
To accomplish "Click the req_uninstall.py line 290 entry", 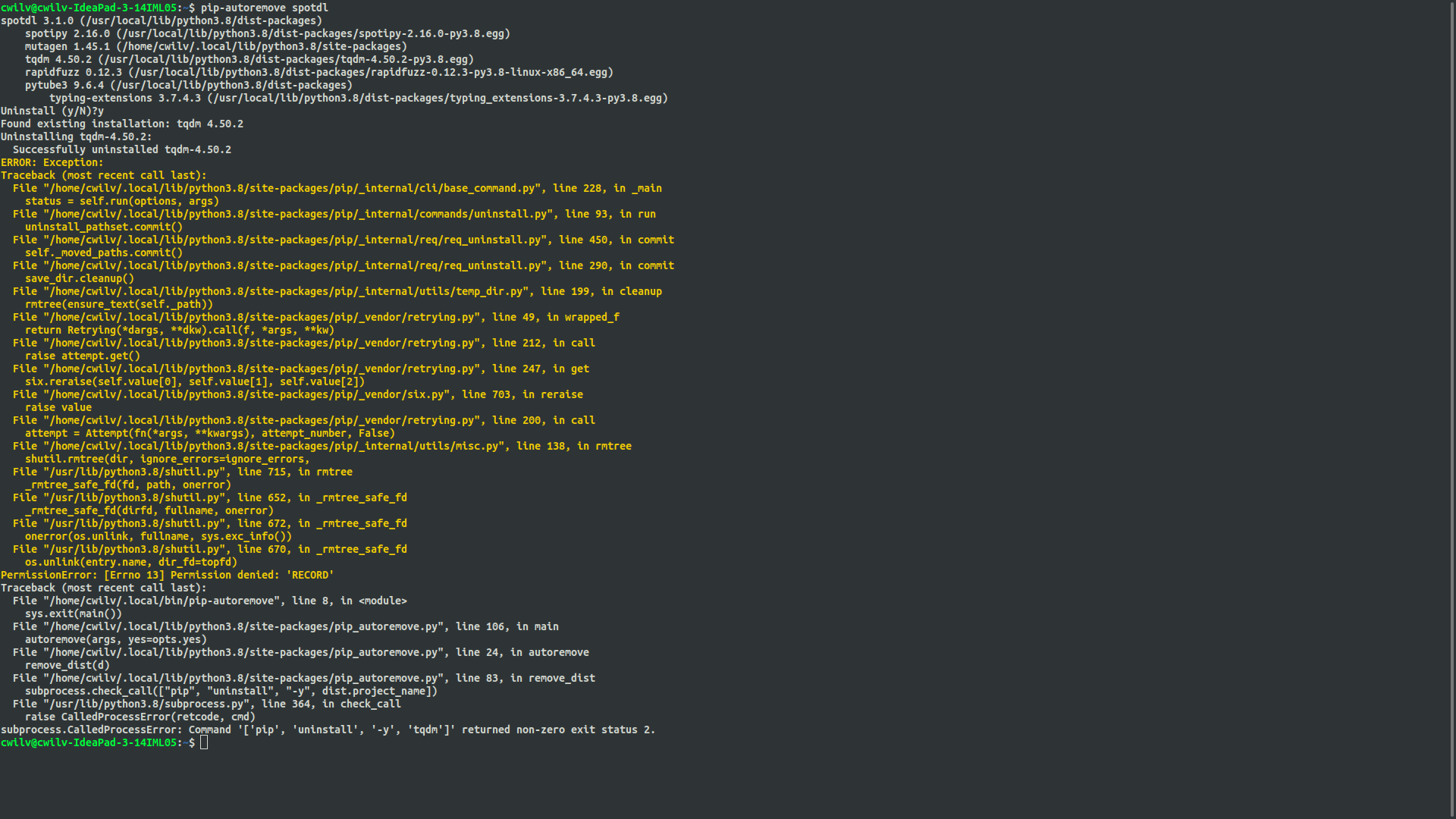I will [343, 265].
